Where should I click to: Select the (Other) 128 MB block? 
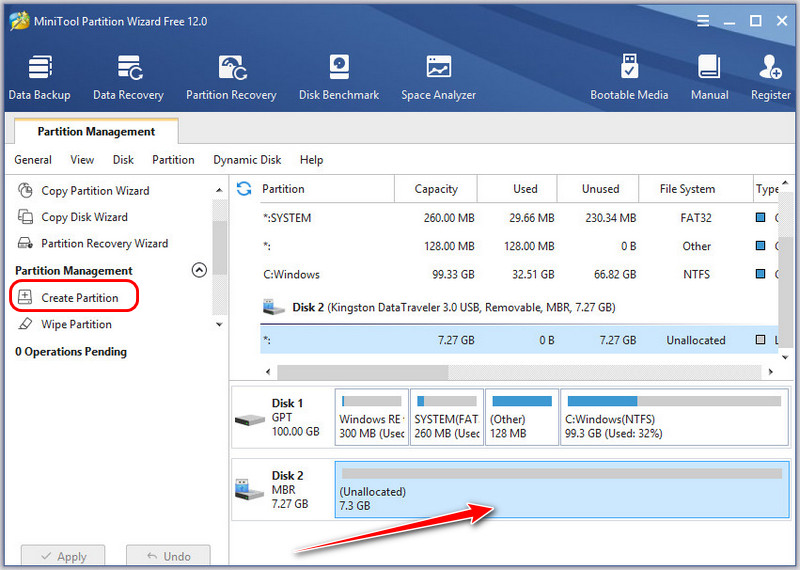521,417
